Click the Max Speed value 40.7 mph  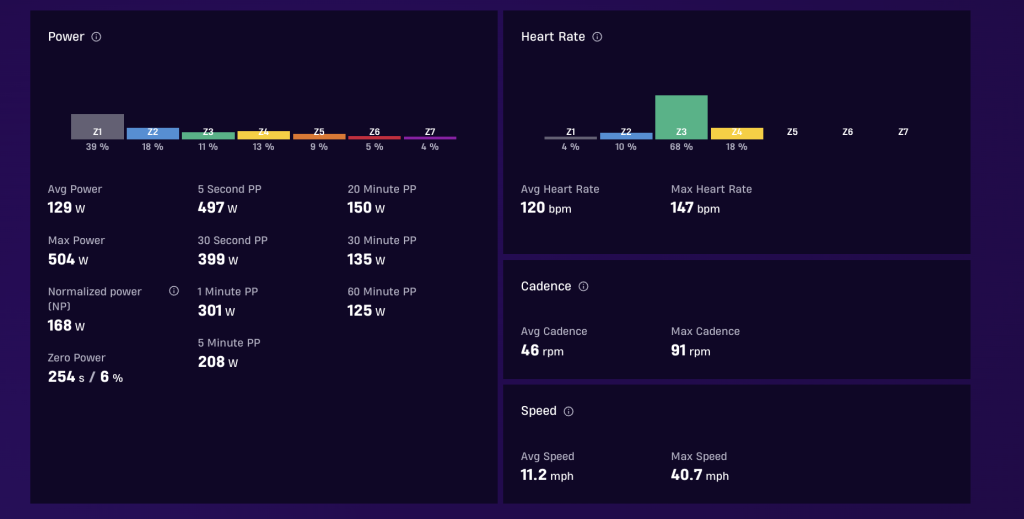(x=699, y=475)
